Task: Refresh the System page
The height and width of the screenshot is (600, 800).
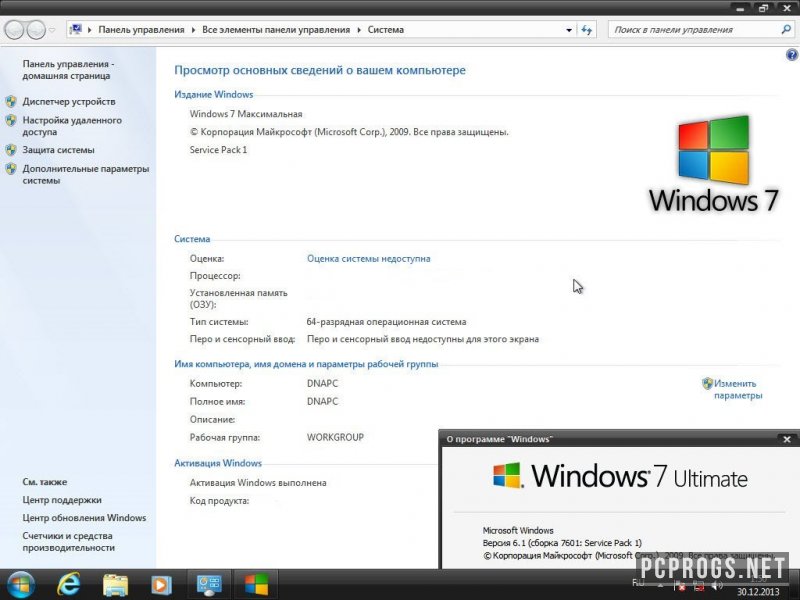Action: point(587,30)
